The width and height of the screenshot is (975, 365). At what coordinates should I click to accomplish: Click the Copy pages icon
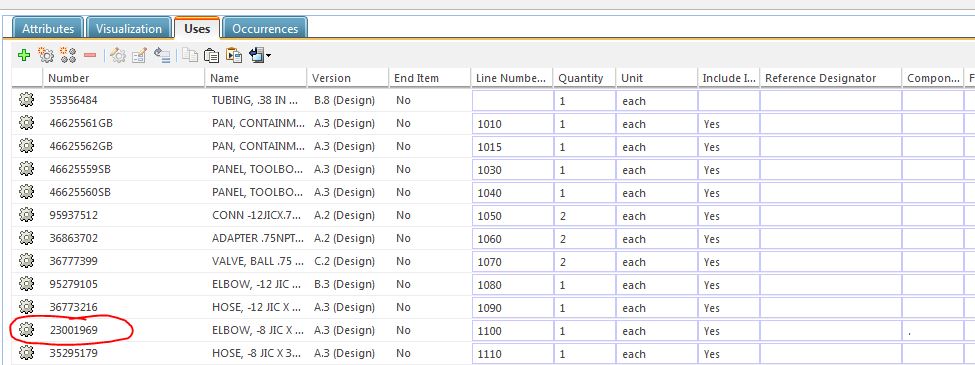[x=190, y=55]
